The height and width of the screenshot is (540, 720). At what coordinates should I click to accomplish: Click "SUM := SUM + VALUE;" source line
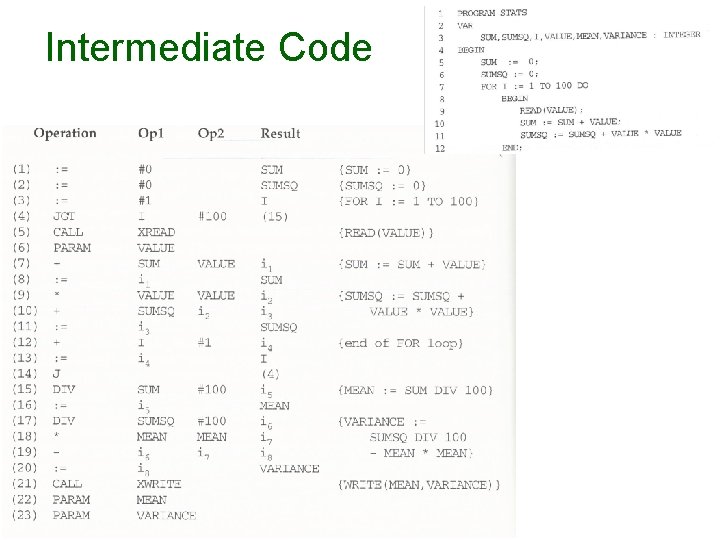point(570,122)
